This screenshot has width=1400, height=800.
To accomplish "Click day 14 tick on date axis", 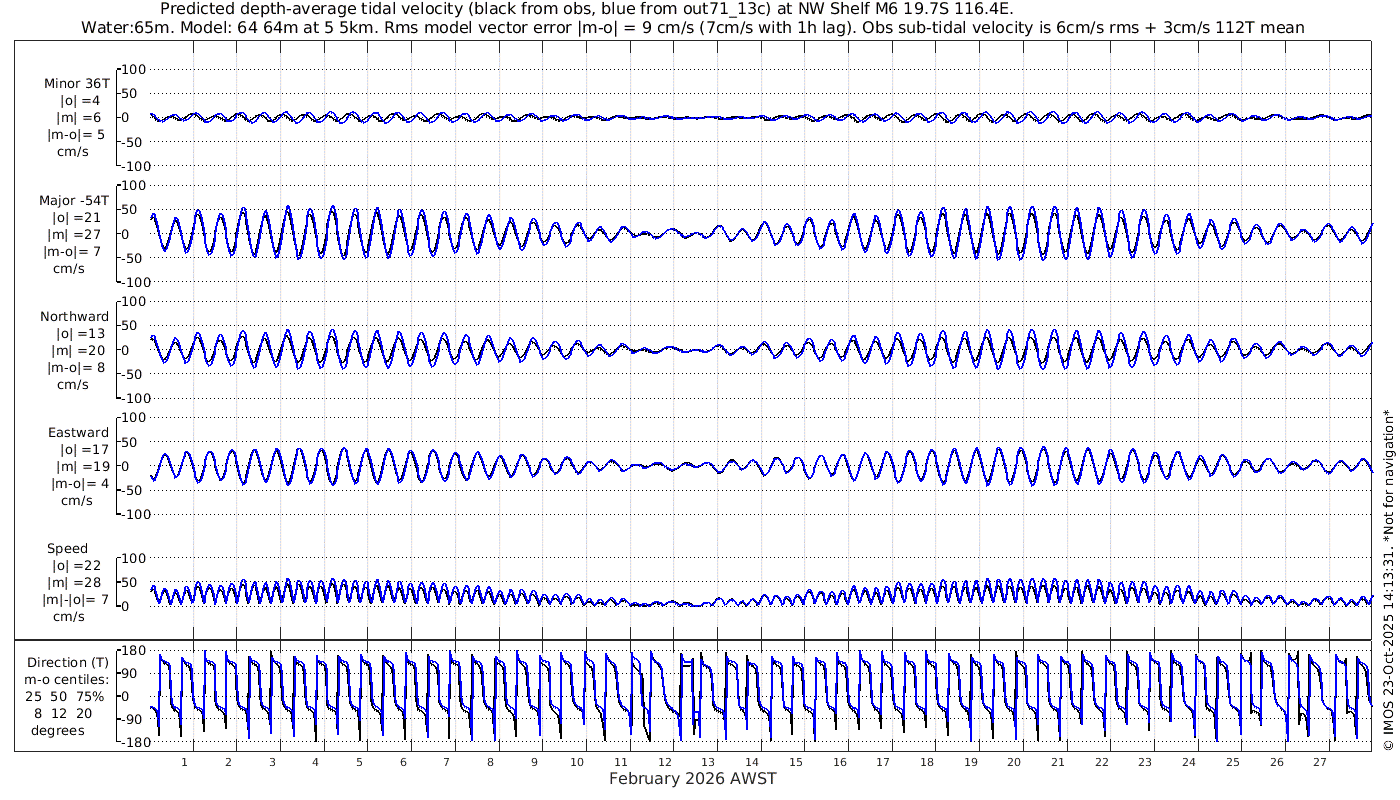I will (752, 762).
